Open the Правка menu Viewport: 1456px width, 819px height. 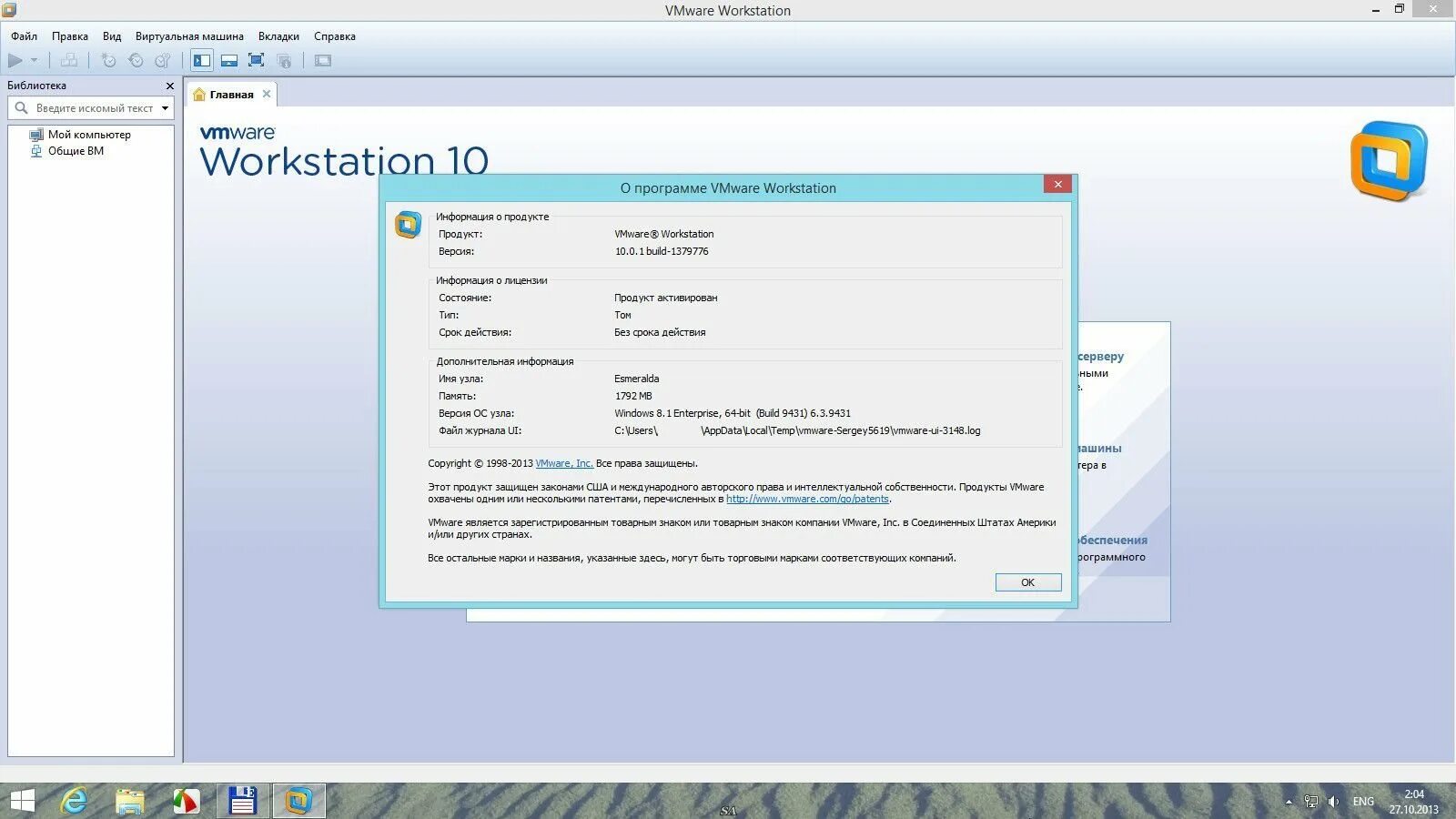click(70, 36)
